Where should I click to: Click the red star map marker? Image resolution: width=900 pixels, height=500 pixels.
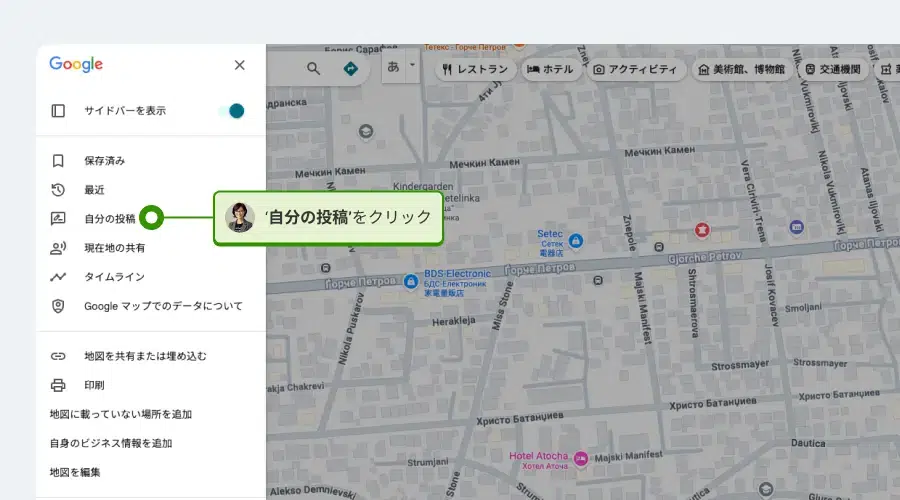pyautogui.click(x=701, y=230)
